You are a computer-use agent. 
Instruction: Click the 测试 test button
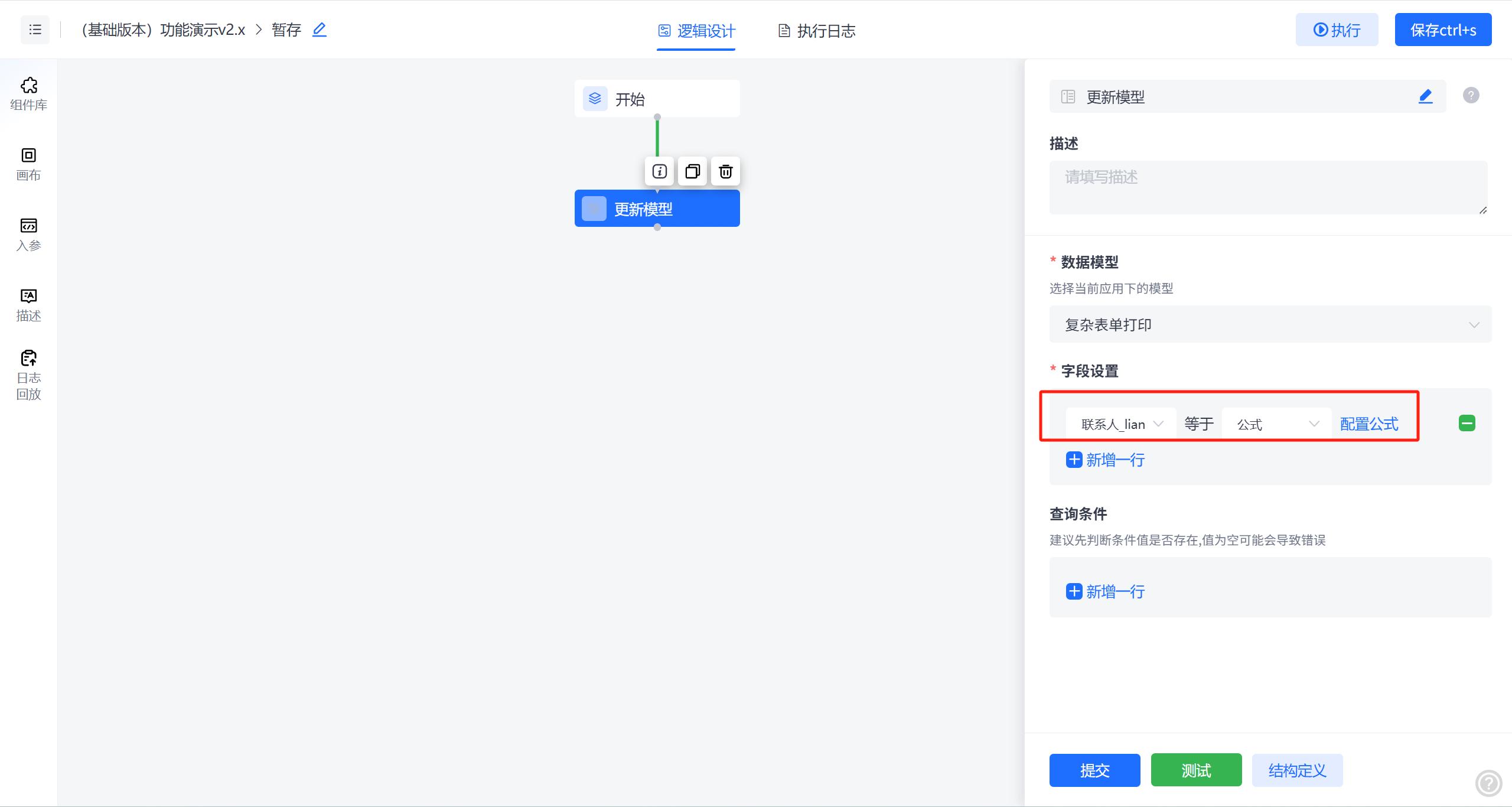pyautogui.click(x=1195, y=770)
